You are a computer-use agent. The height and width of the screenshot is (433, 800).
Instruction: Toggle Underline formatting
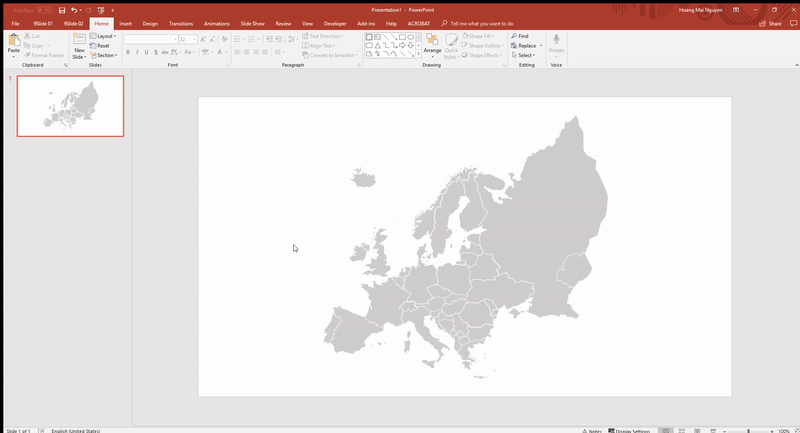click(x=146, y=52)
